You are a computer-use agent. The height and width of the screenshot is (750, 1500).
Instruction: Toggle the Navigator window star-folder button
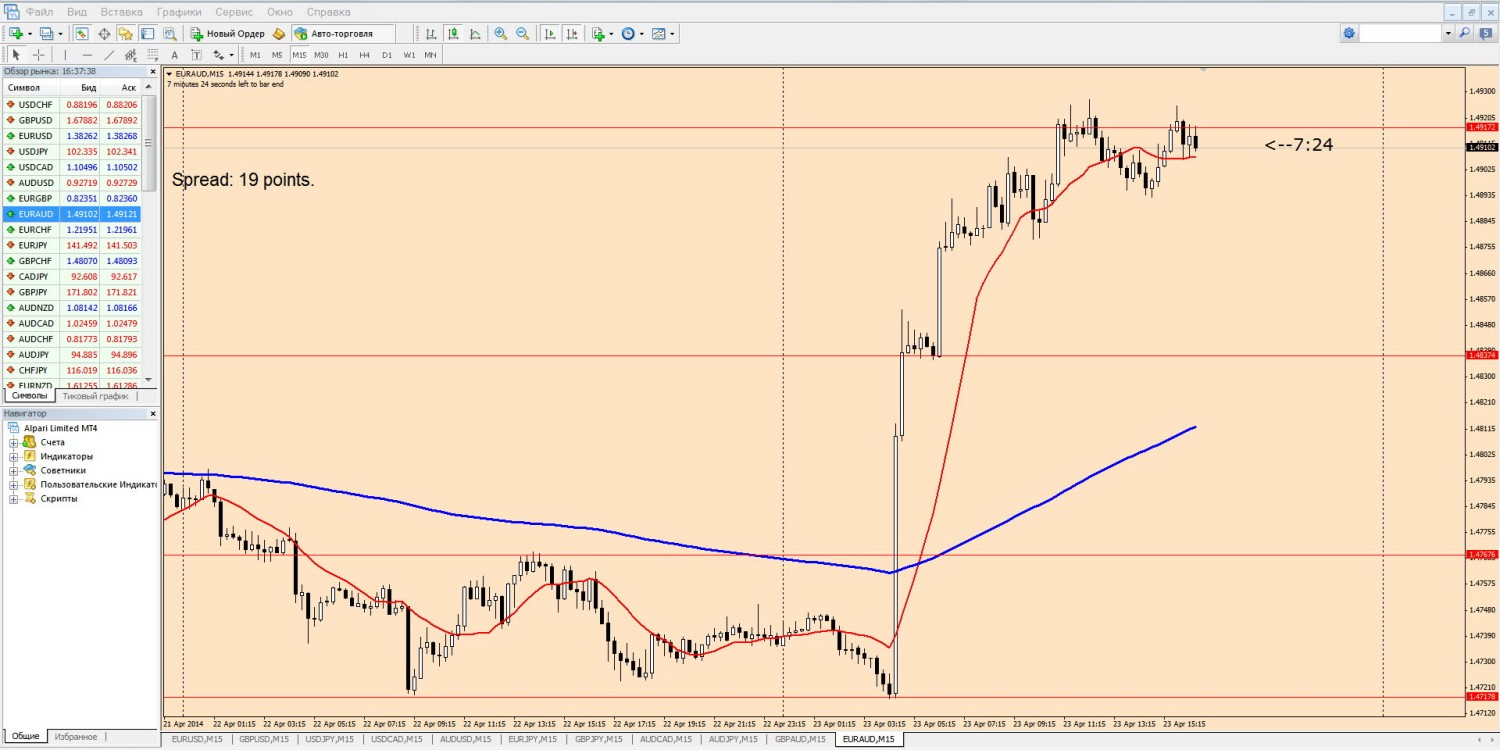125,34
